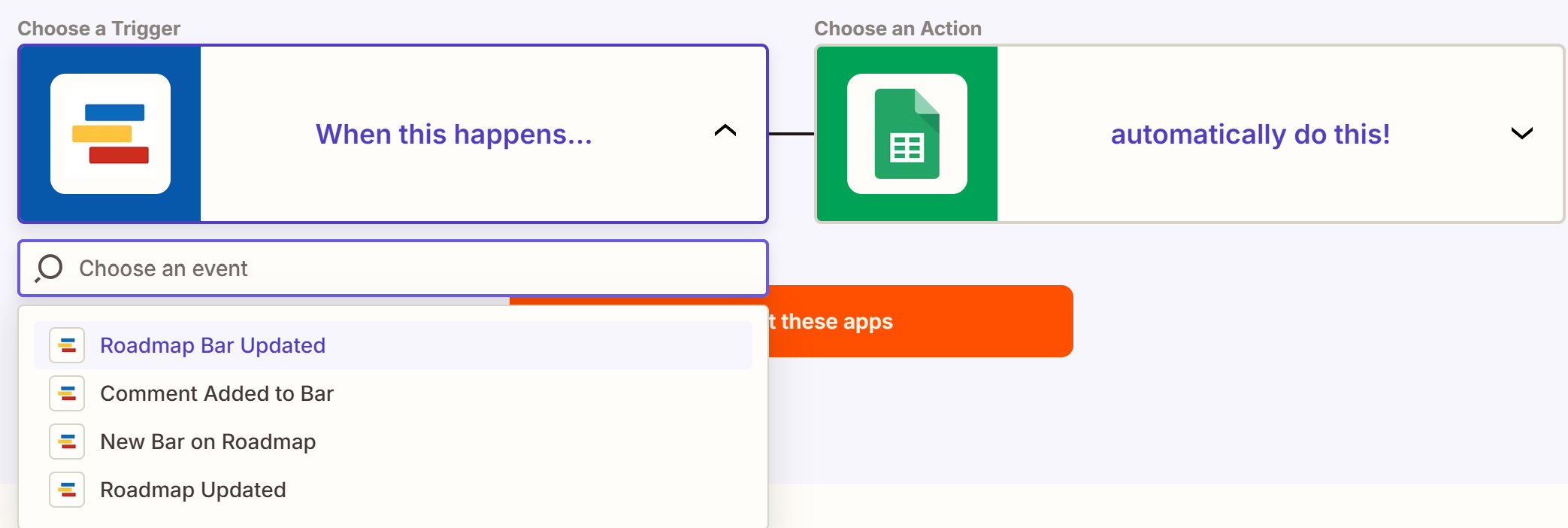Click the 'Choose an Action' heading
1568x528 pixels.
click(898, 29)
